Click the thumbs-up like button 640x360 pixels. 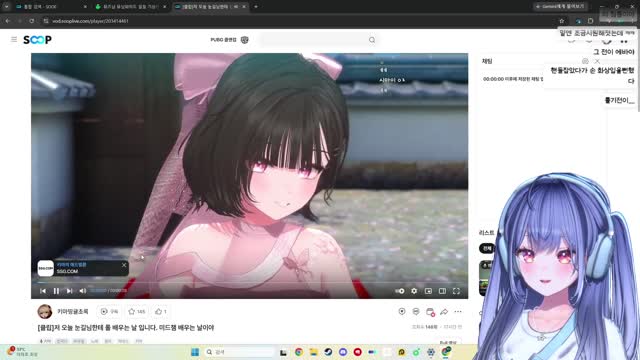[x=161, y=311]
